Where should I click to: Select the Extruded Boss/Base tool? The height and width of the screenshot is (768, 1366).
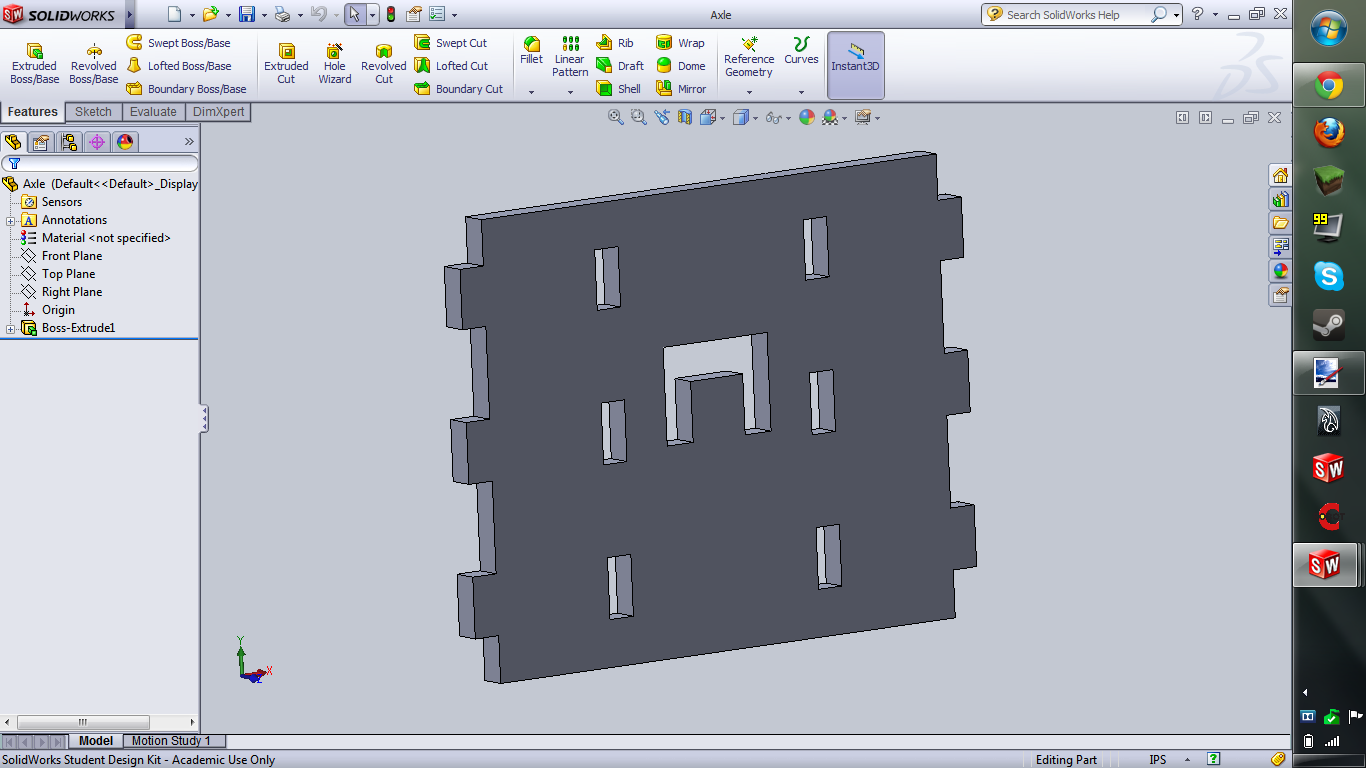click(x=34, y=64)
